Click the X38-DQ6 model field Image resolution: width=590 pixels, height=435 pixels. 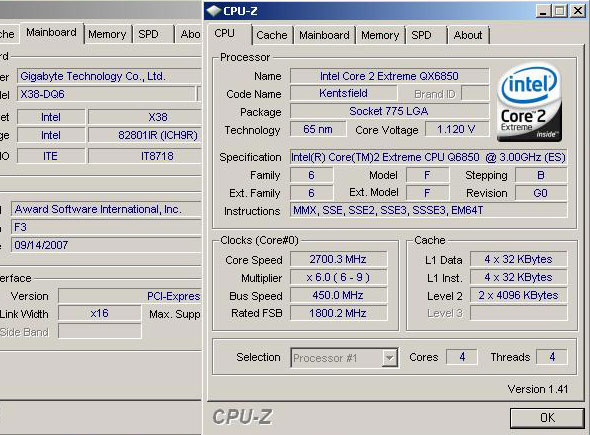tap(106, 94)
